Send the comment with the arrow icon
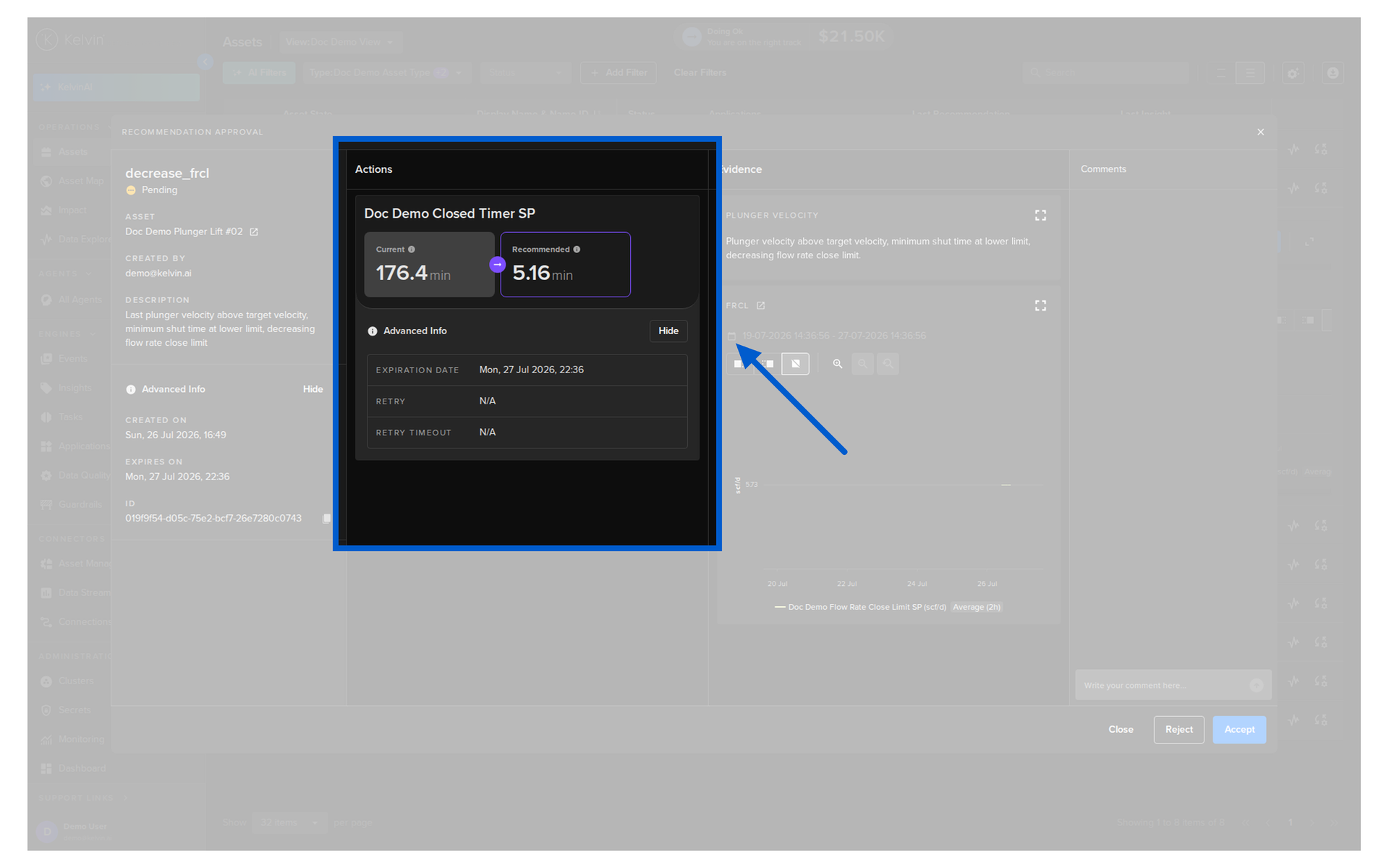The height and width of the screenshot is (868, 1389). [x=1257, y=685]
